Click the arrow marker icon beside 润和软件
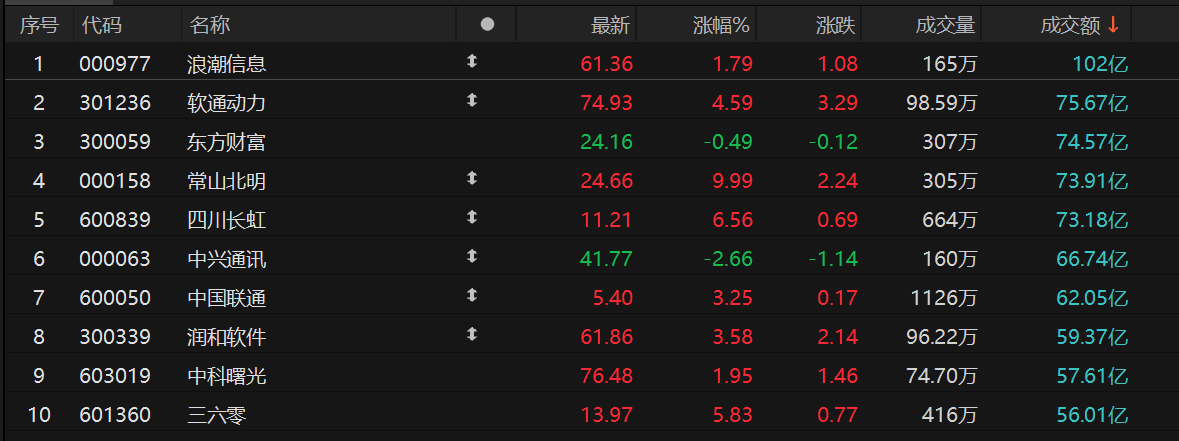Screen dimensions: 1179x441 471,334
